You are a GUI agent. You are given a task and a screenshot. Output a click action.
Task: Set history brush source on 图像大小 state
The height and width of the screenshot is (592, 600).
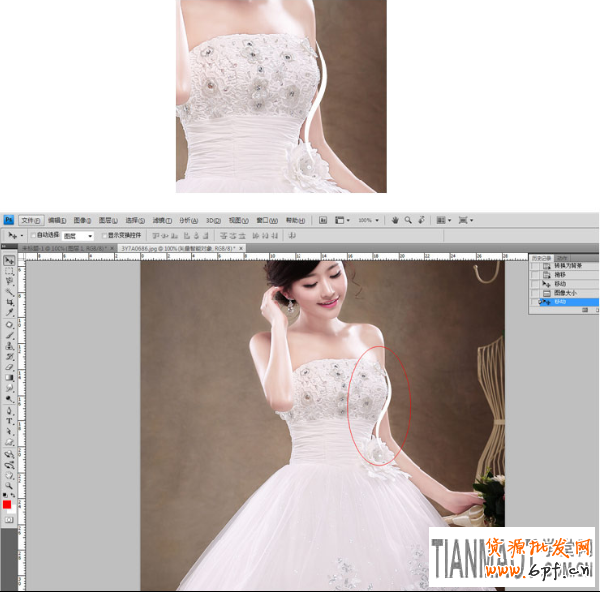pos(533,292)
